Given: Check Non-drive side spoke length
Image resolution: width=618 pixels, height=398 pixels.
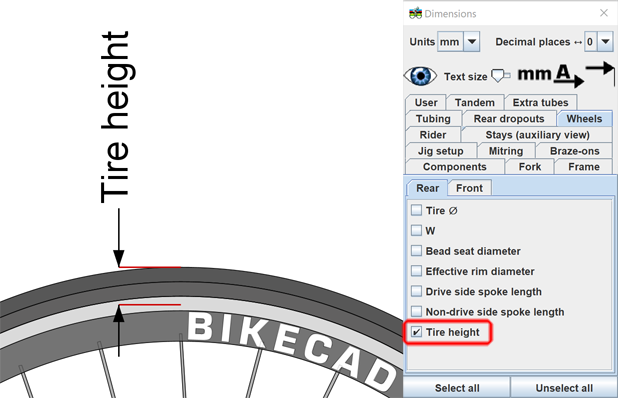Looking at the screenshot, I should [x=416, y=312].
